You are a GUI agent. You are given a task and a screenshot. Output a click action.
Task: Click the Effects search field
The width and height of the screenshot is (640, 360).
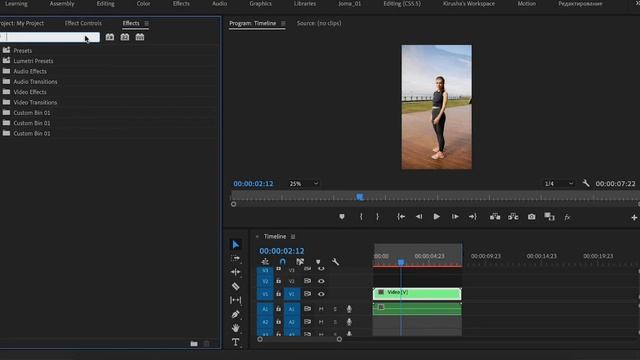pyautogui.click(x=49, y=37)
